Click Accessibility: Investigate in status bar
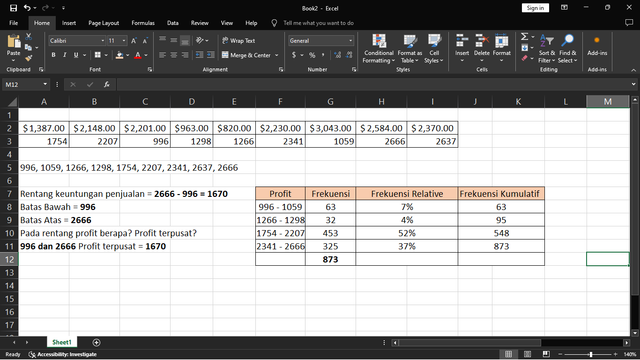Viewport: 640px width, 360px height. point(63,354)
